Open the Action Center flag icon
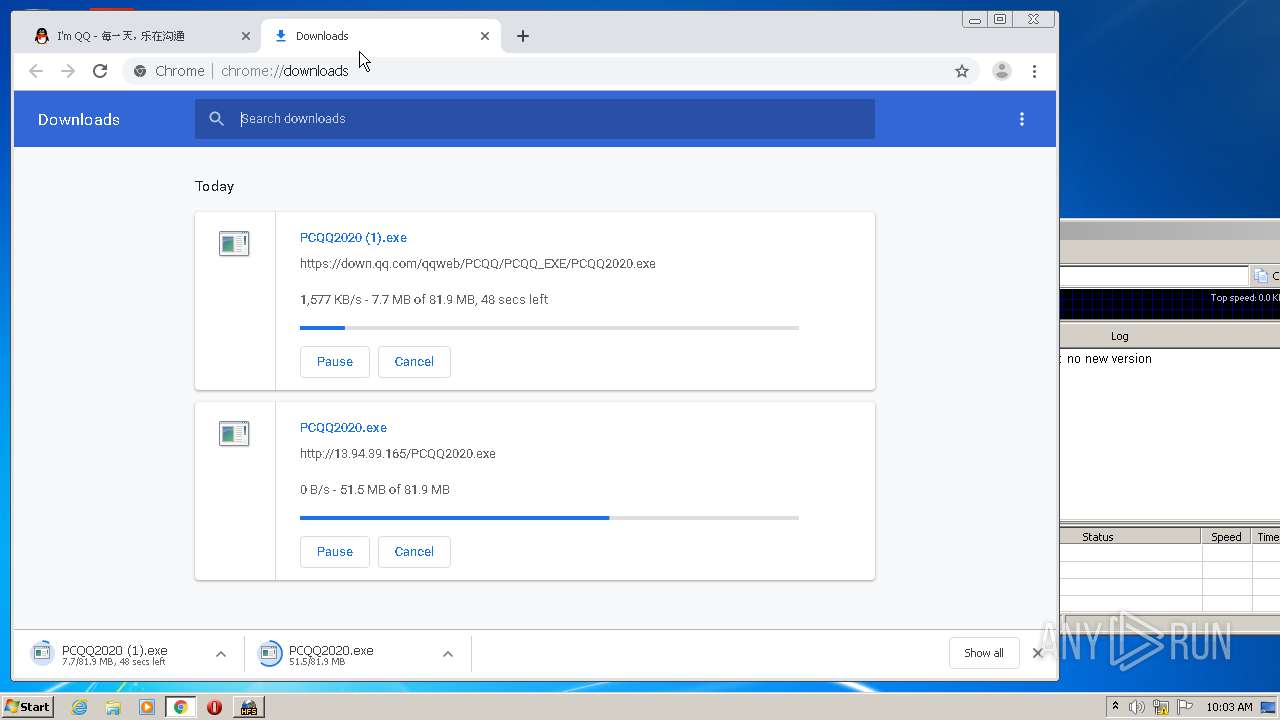 coord(1185,707)
